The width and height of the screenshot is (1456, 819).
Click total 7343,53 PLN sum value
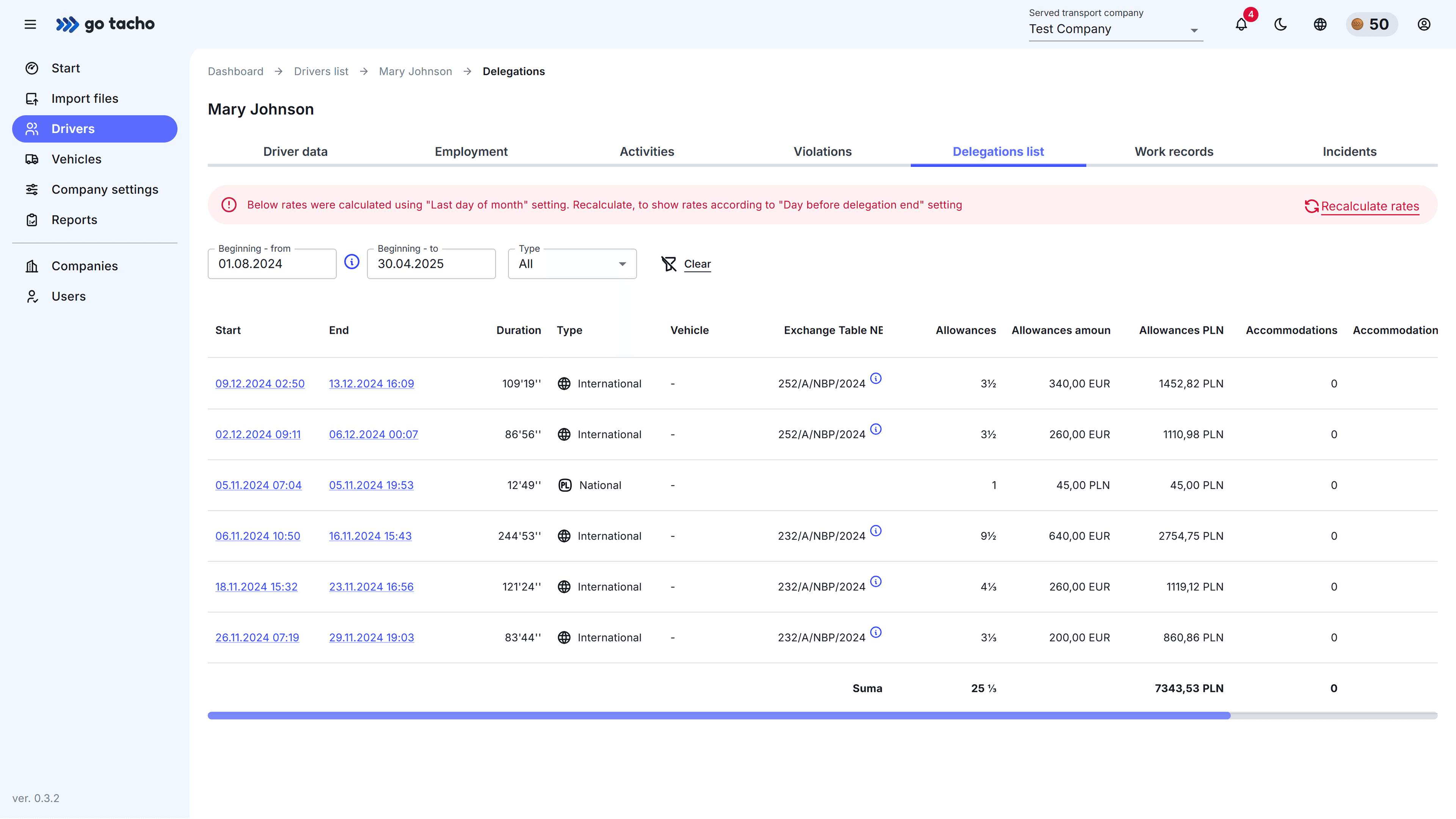pos(1189,689)
